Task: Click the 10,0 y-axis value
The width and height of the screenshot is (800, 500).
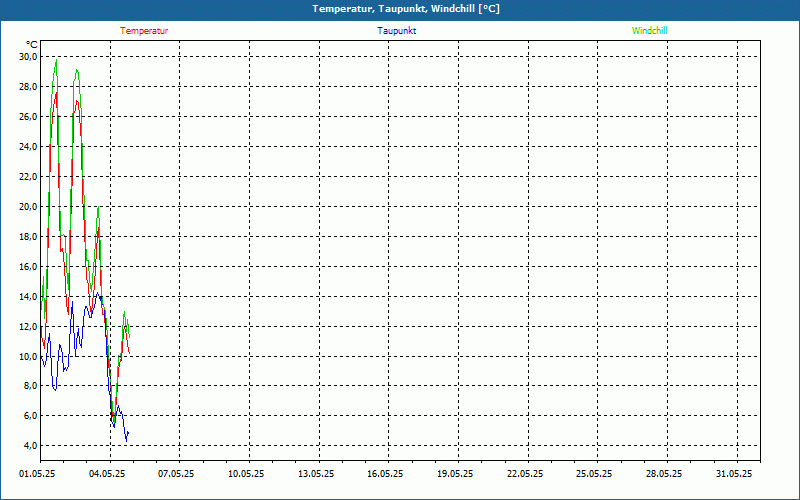Action: tap(29, 356)
